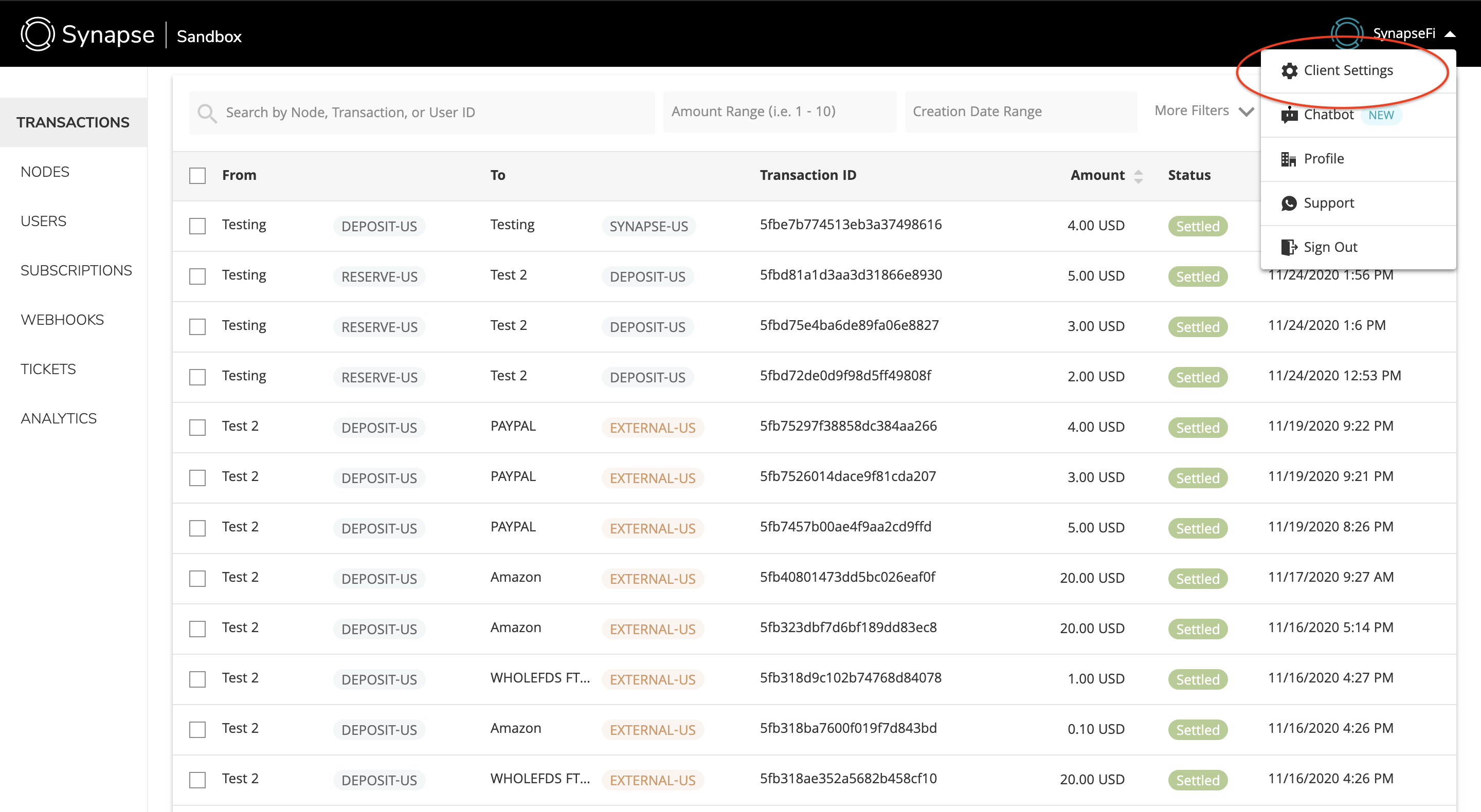This screenshot has width=1481, height=812.
Task: Check the row for transaction 5fbd72de0d9f98d5ff49808f
Action: (197, 377)
